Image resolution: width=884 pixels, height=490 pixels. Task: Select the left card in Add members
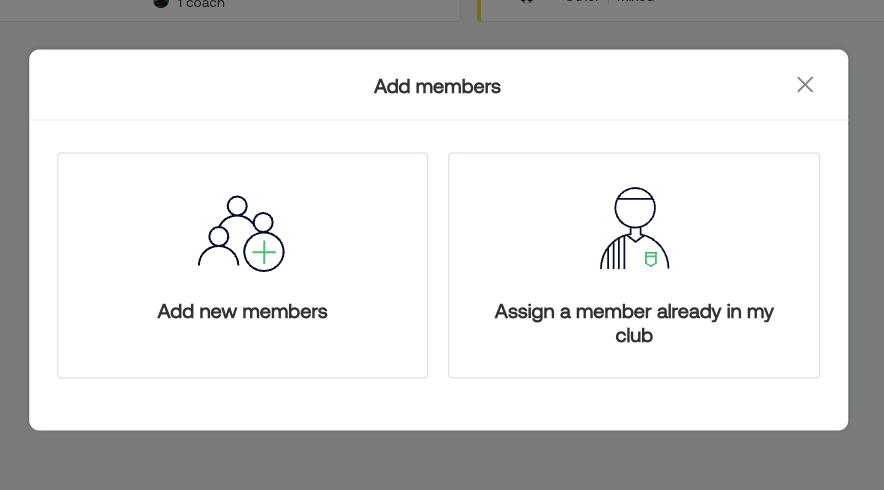pyautogui.click(x=242, y=265)
